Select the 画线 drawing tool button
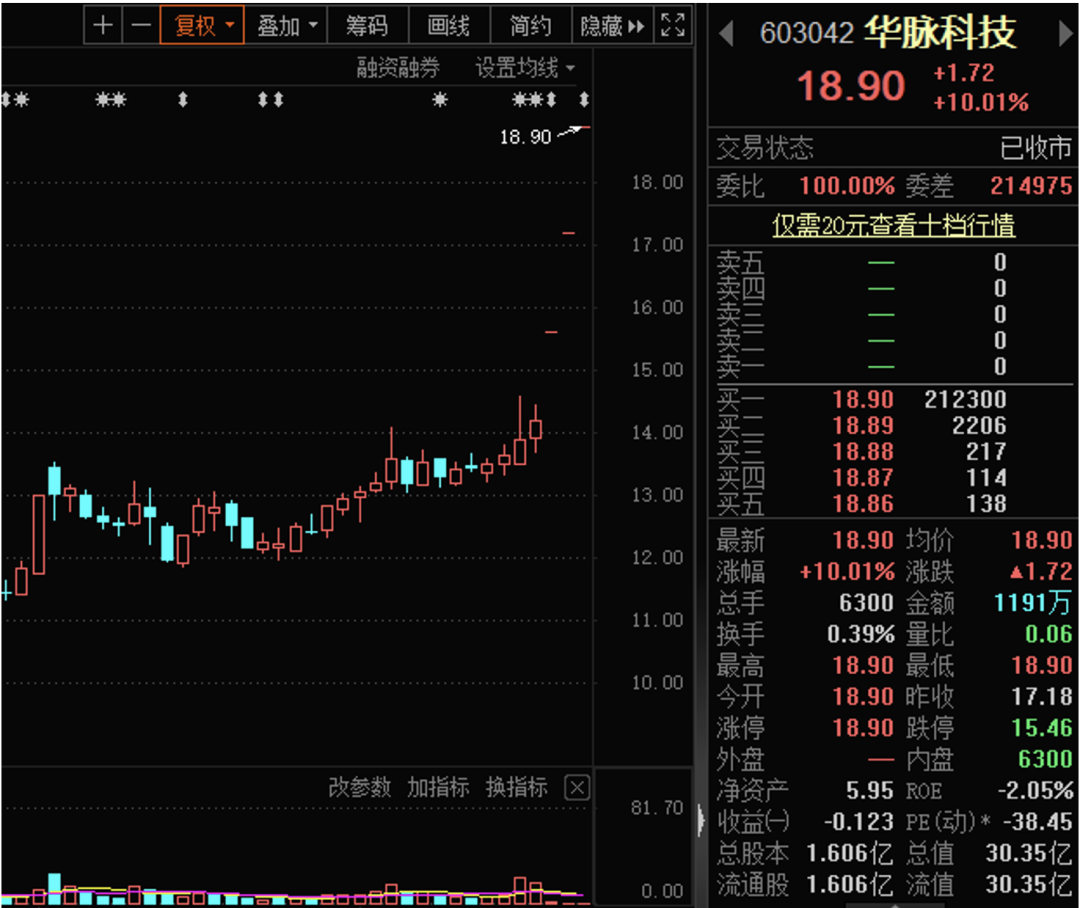The image size is (1080, 908). point(448,25)
